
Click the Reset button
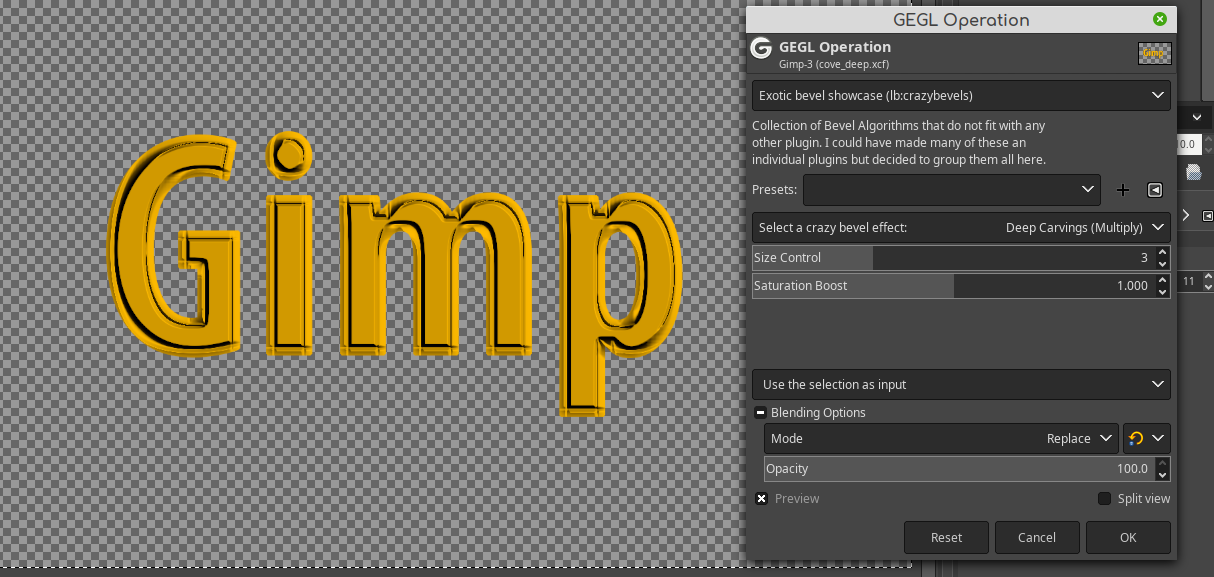[x=946, y=537]
